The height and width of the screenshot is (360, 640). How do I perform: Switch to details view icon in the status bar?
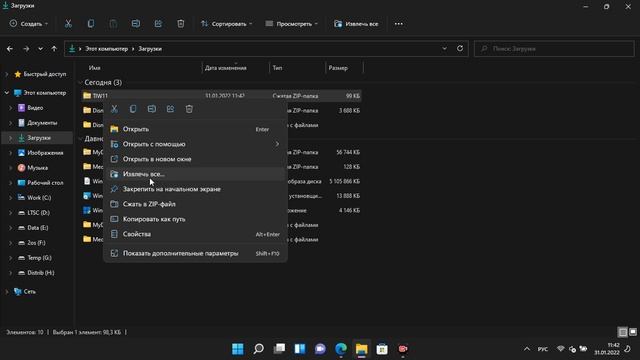point(622,332)
